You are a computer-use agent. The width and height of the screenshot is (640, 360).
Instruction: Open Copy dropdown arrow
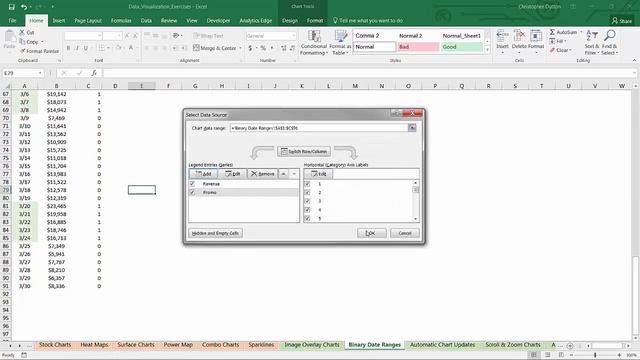coord(42,42)
